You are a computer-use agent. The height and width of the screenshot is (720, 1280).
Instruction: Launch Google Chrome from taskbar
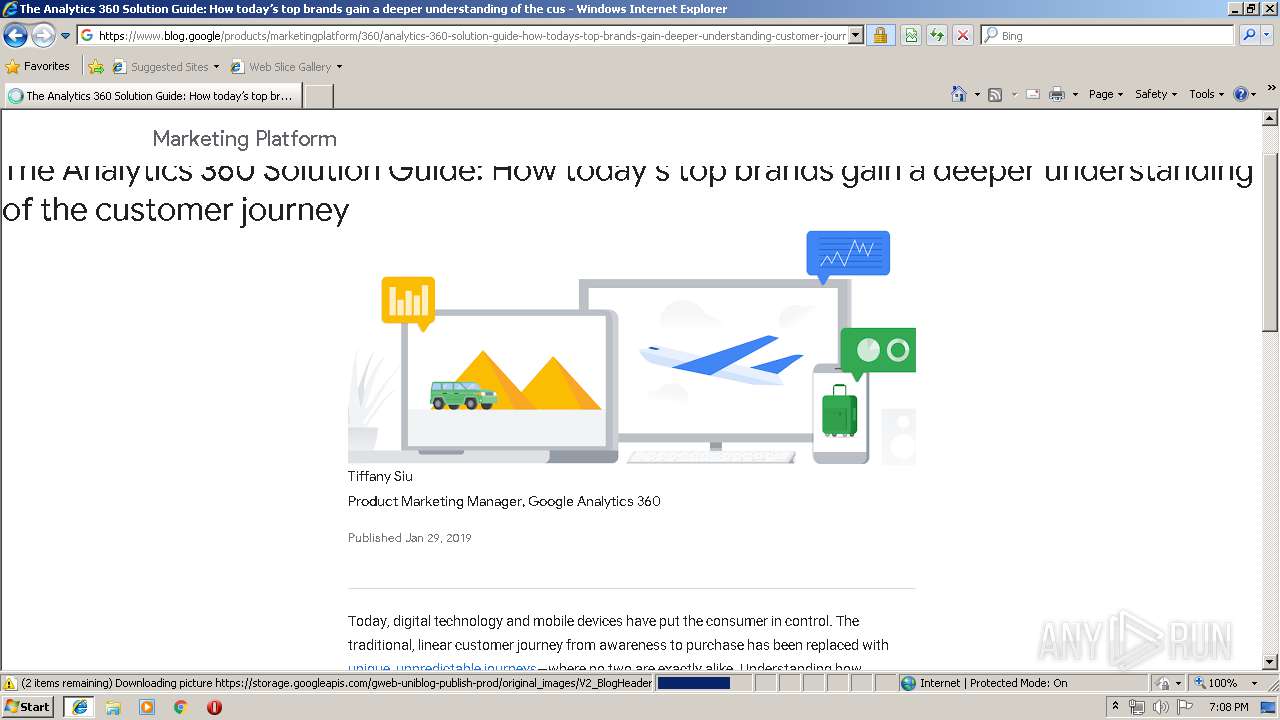coord(181,707)
